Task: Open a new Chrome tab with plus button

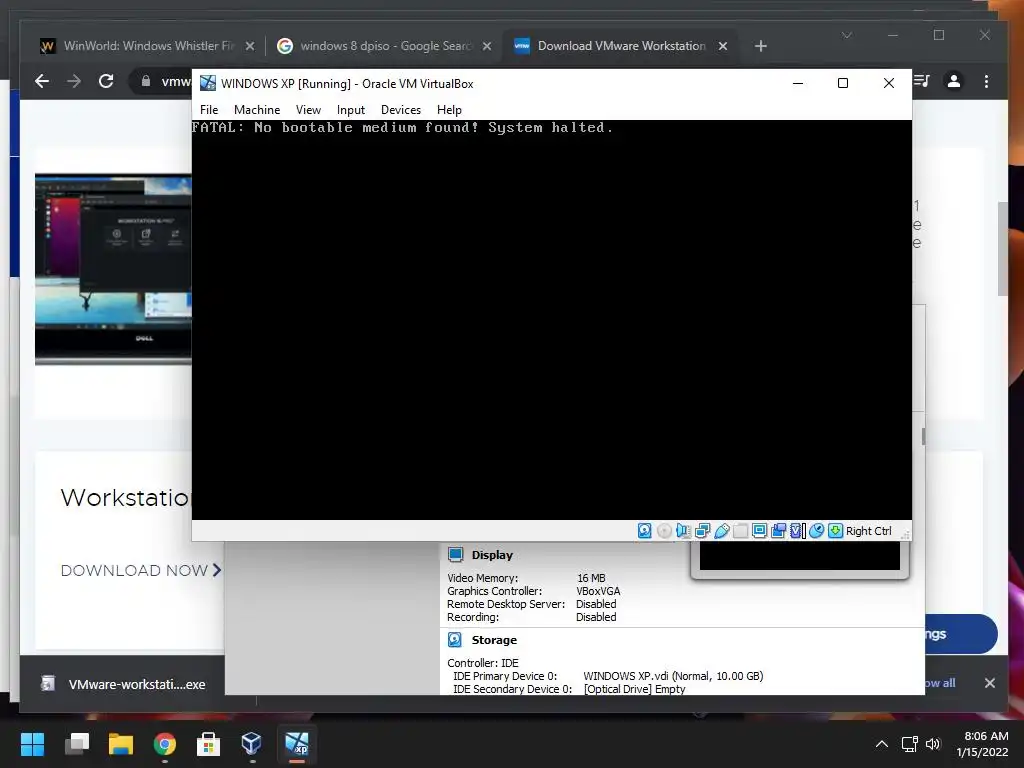Action: point(760,46)
